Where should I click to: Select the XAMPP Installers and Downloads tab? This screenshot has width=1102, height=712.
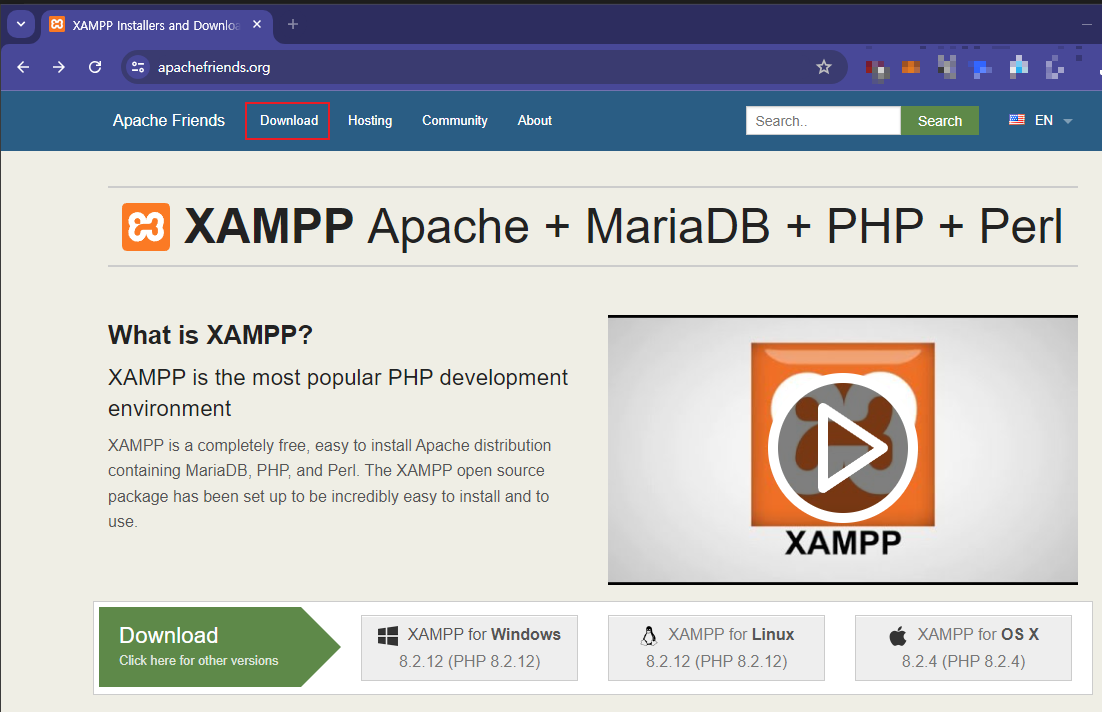[x=156, y=25]
